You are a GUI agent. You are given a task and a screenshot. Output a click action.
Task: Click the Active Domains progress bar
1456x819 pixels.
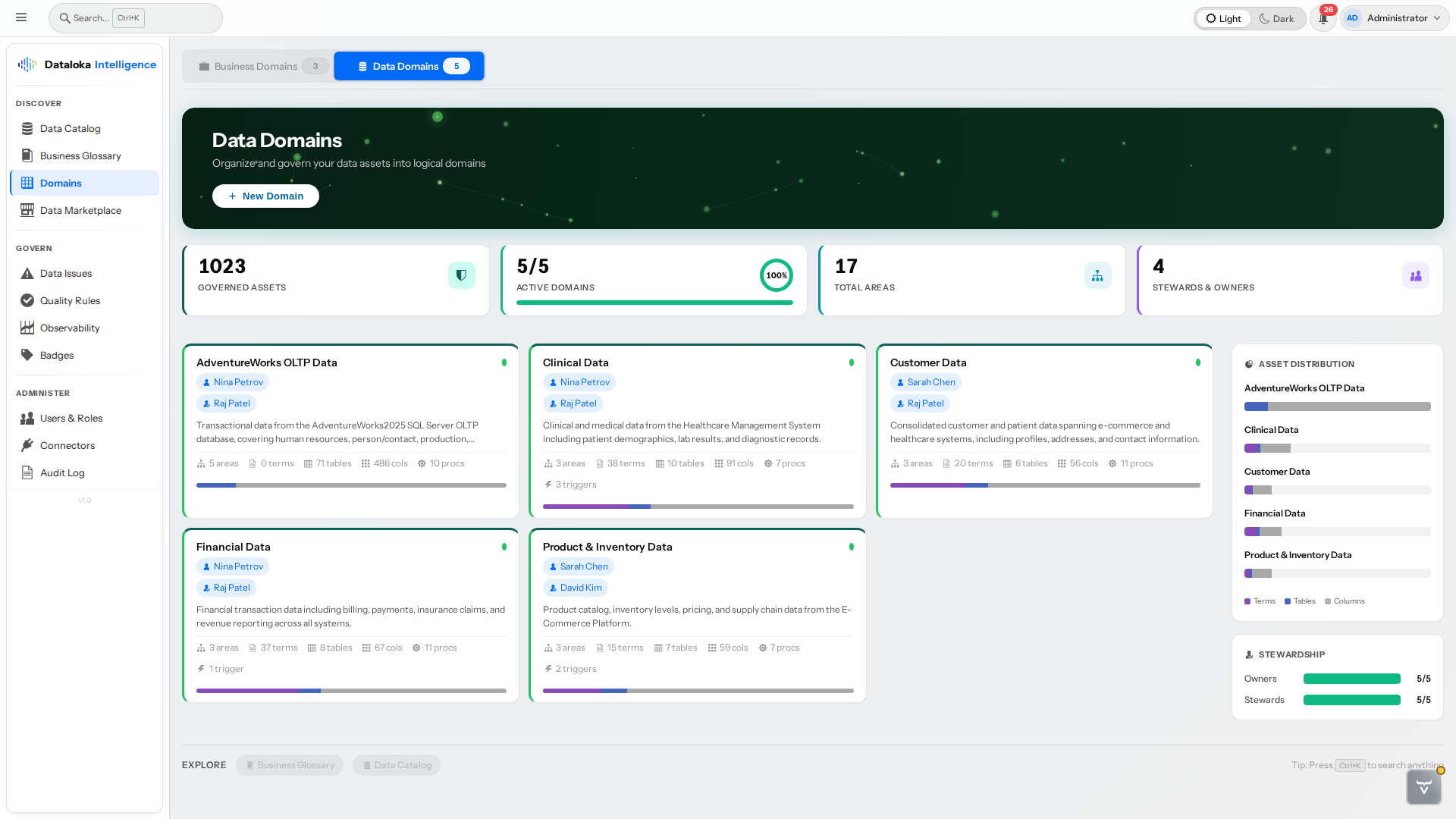click(654, 303)
